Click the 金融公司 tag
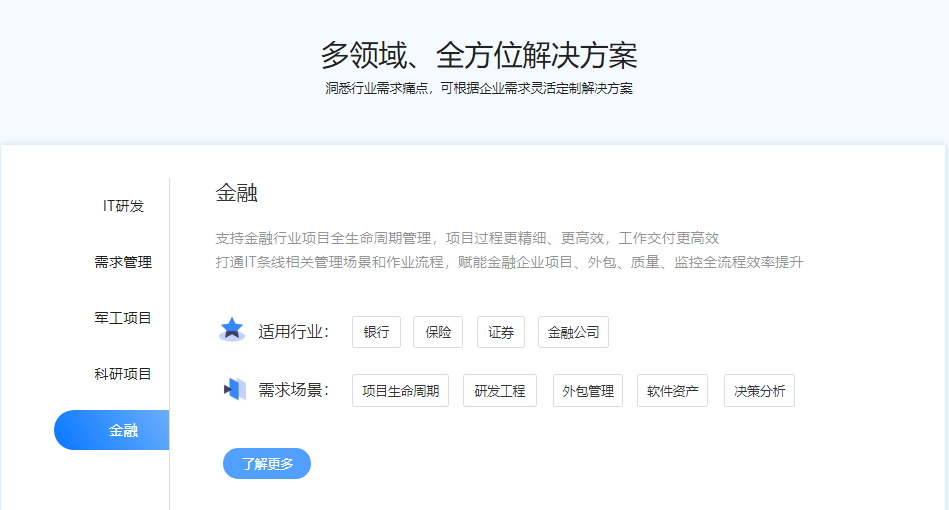Screen dimensions: 949x510 (574, 332)
